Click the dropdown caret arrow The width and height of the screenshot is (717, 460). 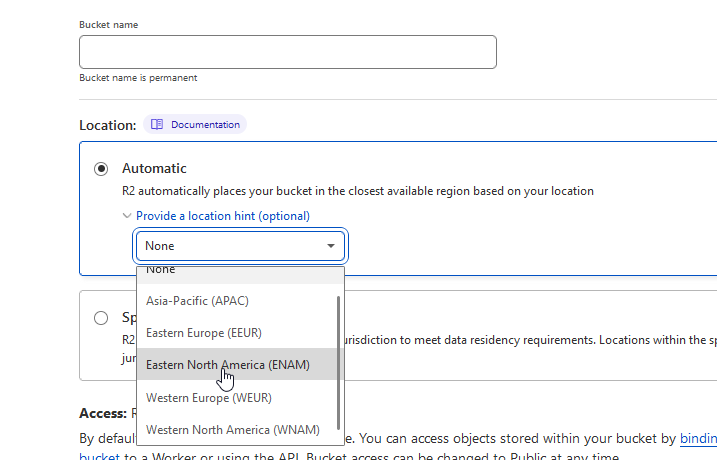point(331,246)
